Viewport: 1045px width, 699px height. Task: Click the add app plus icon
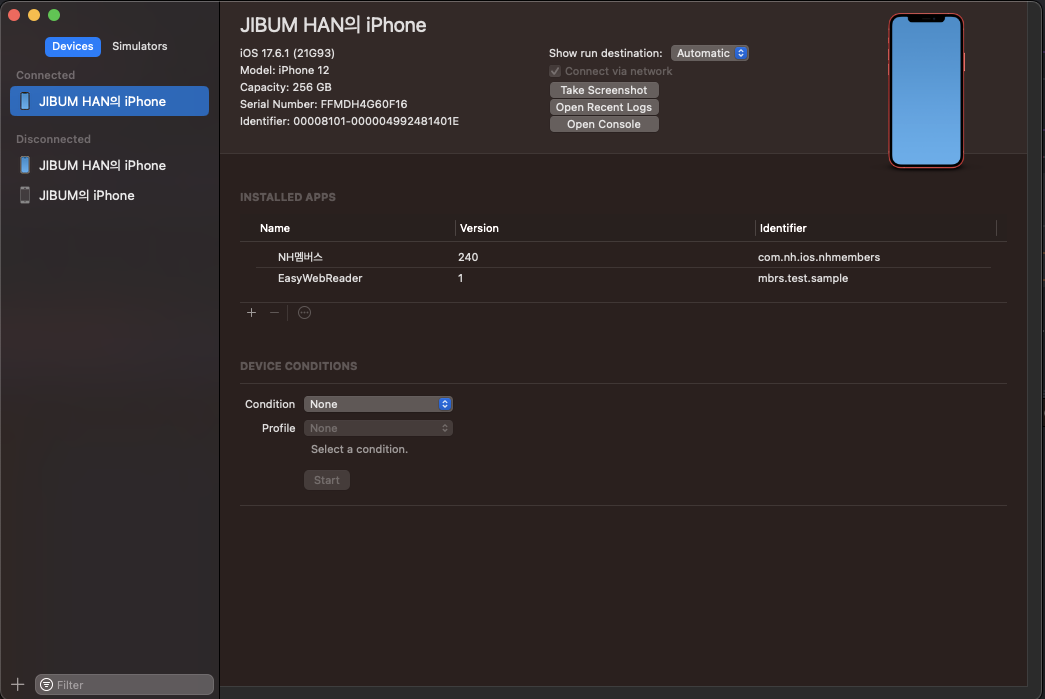252,313
